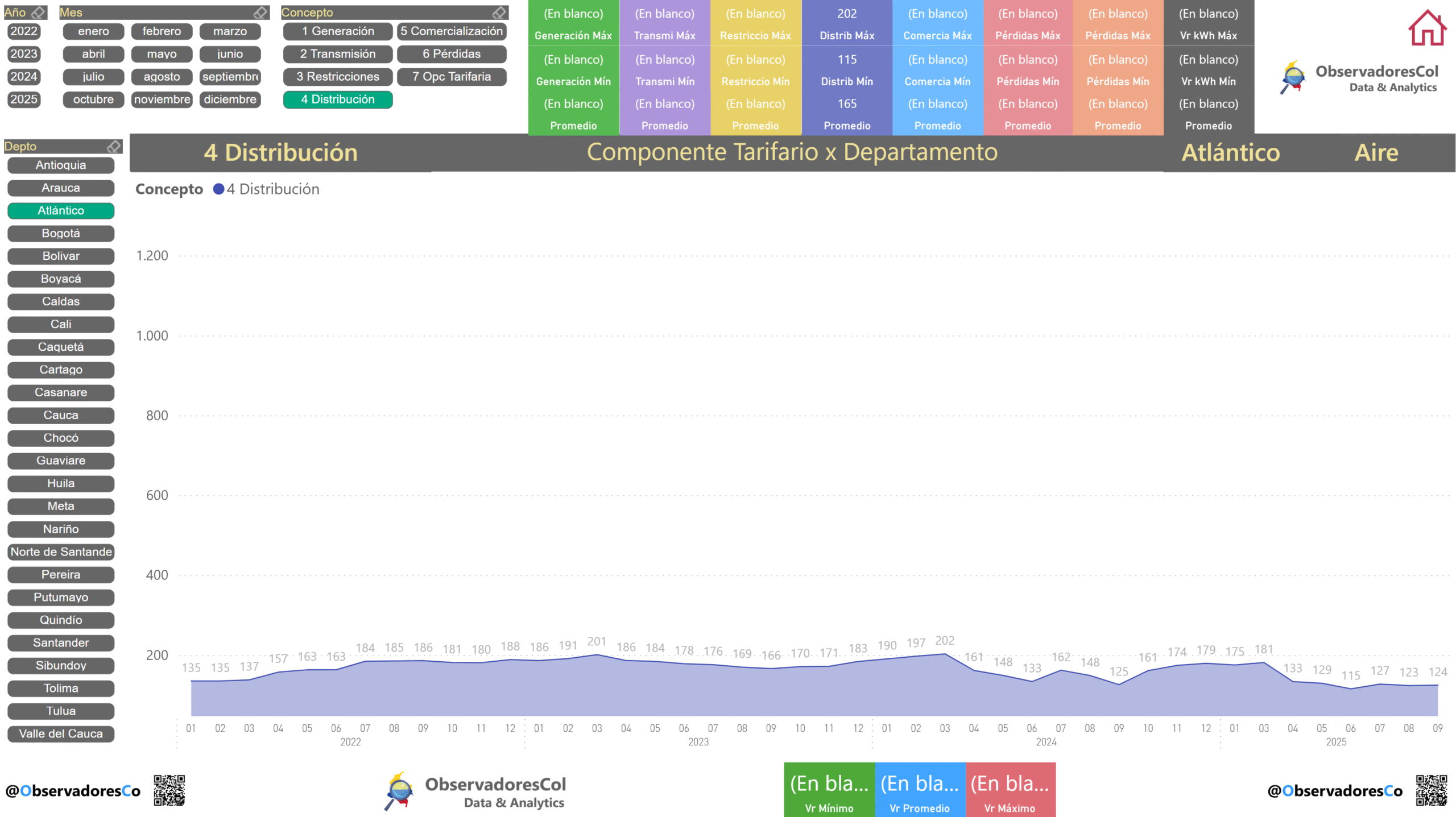Filter by Valle del Cauca department
Screen dimensions: 1456x817
pos(61,733)
